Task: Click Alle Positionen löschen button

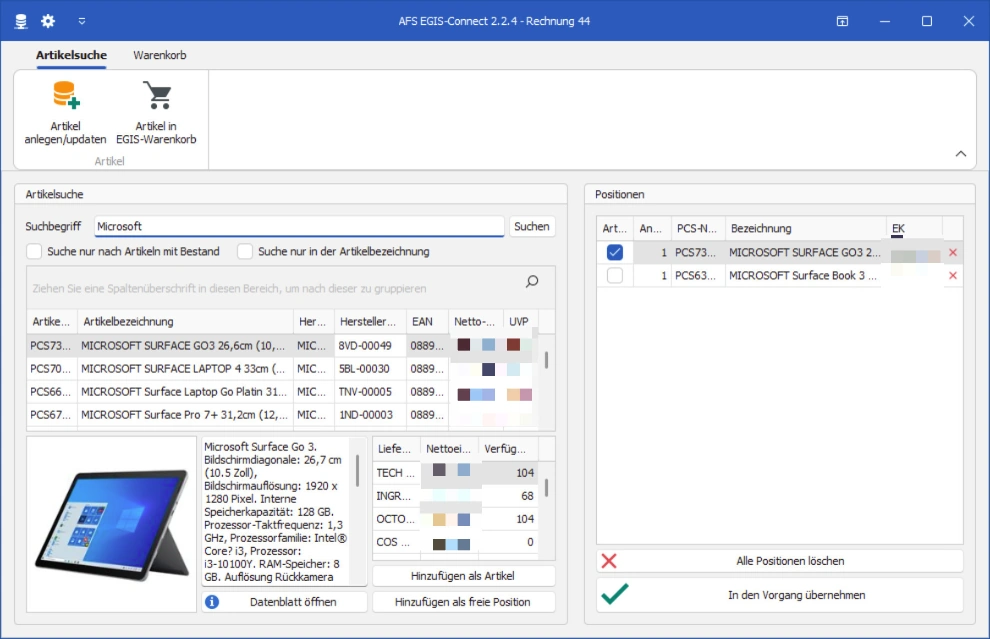Action: point(780,561)
